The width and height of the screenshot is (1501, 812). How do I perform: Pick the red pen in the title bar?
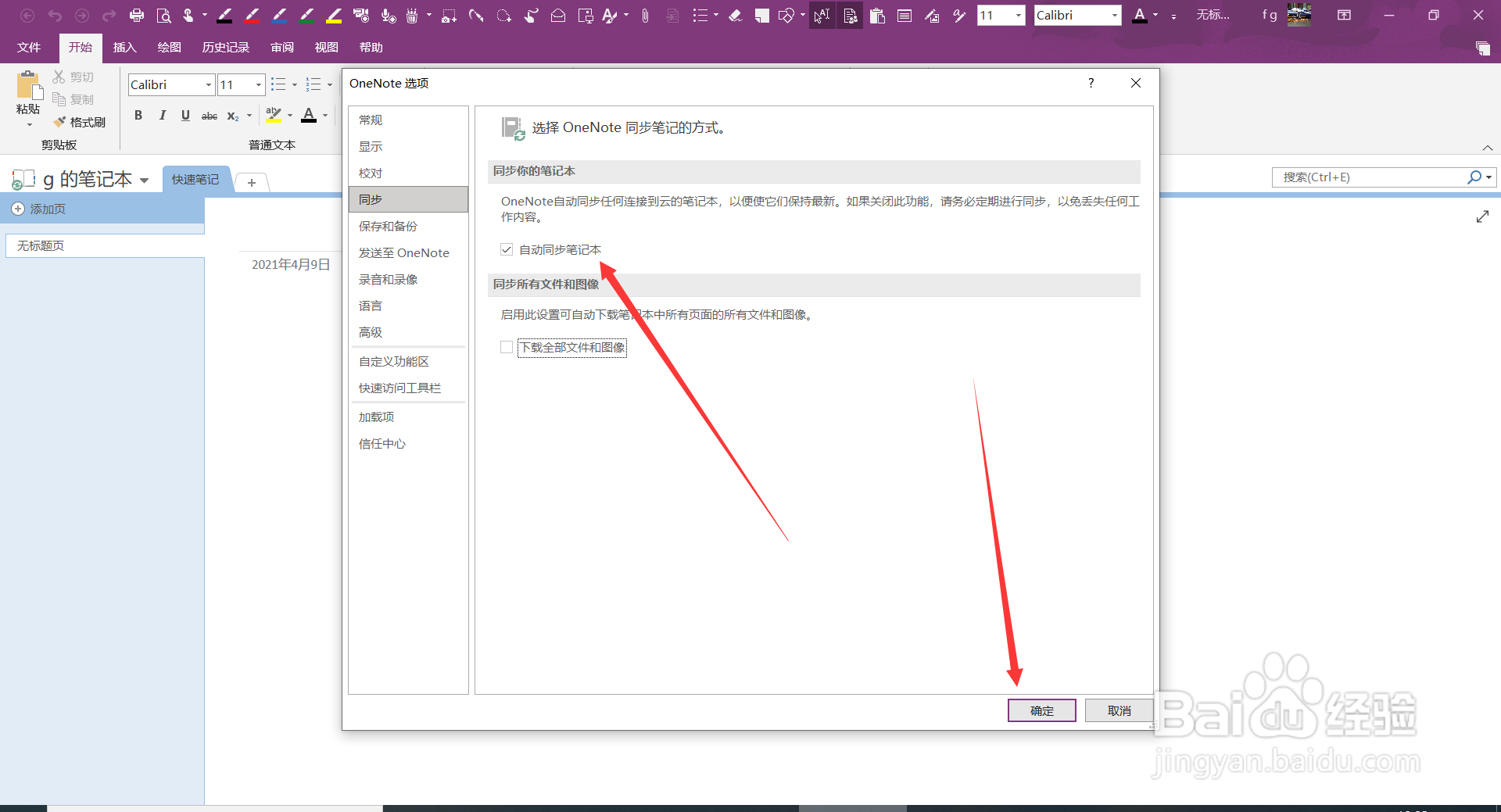coord(252,15)
